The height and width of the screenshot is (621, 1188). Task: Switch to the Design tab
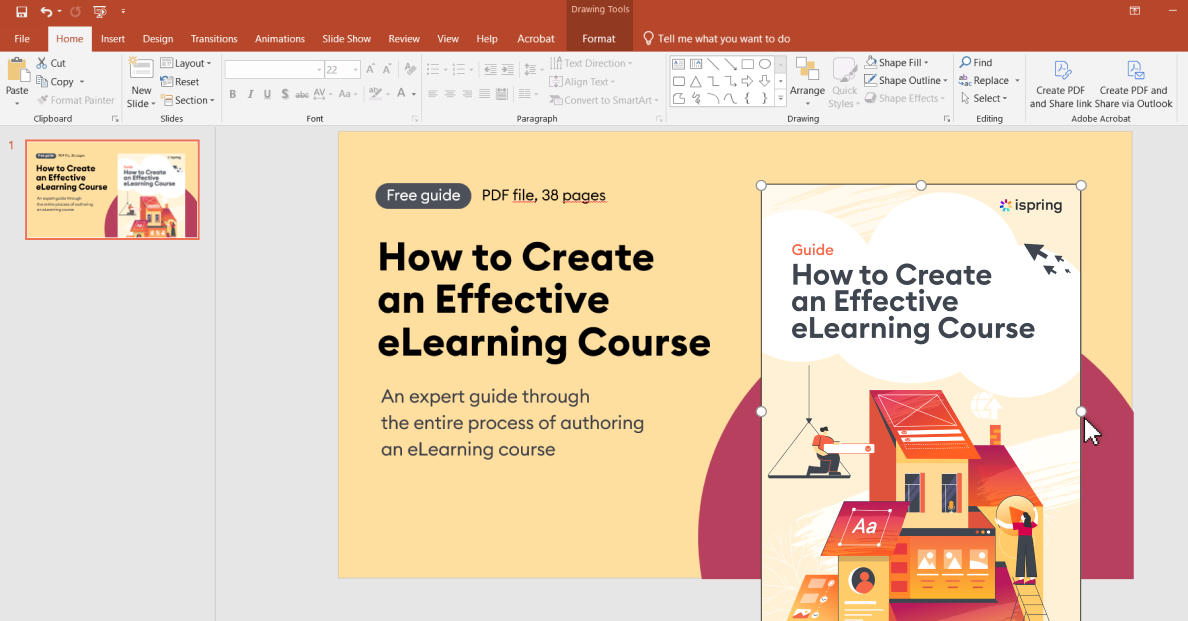coord(158,39)
